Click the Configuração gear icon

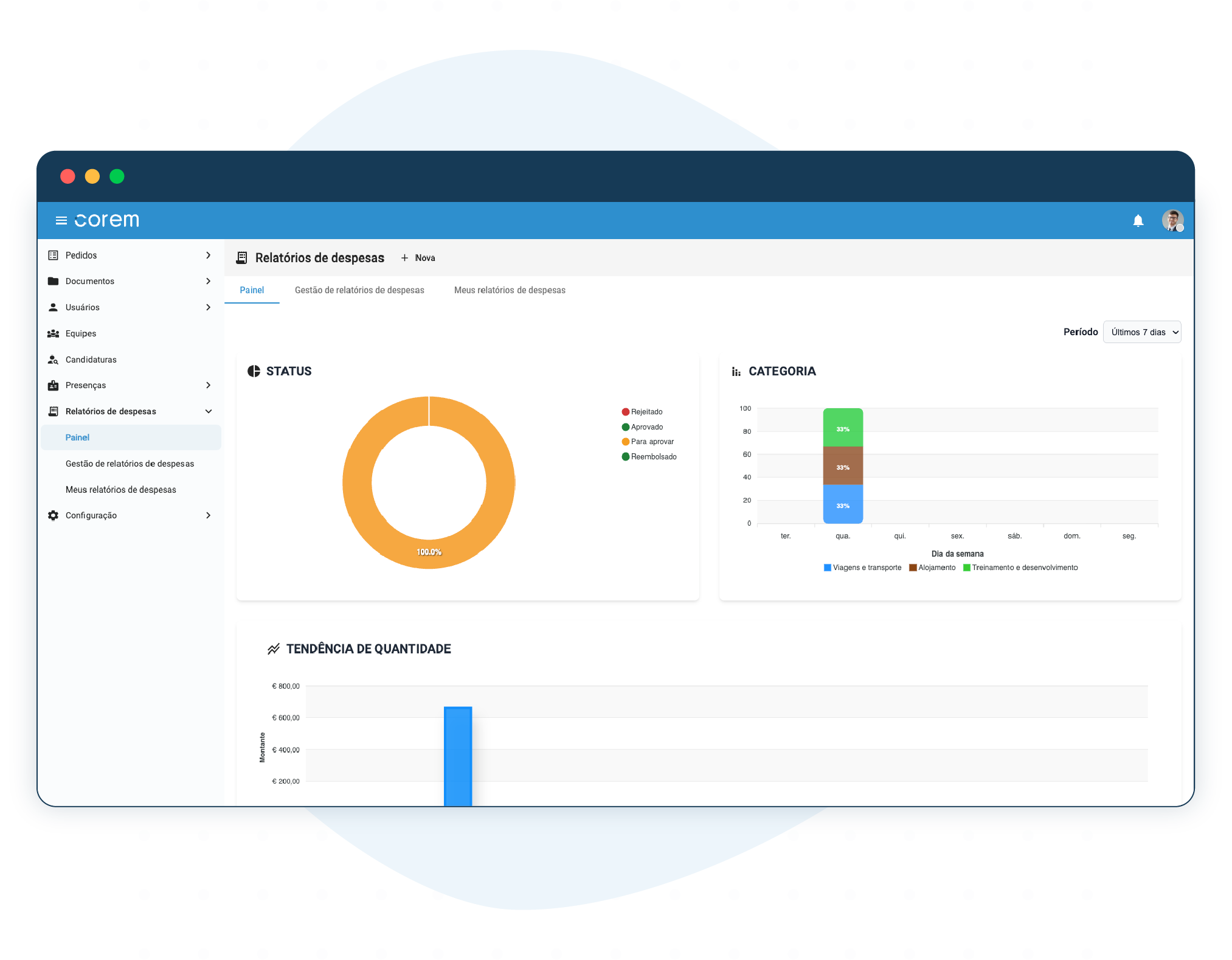pyautogui.click(x=54, y=515)
